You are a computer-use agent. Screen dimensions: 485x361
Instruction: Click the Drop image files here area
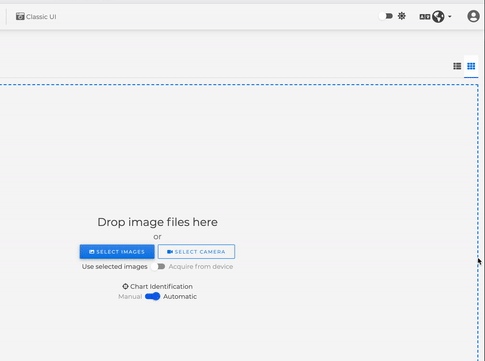coord(157,222)
